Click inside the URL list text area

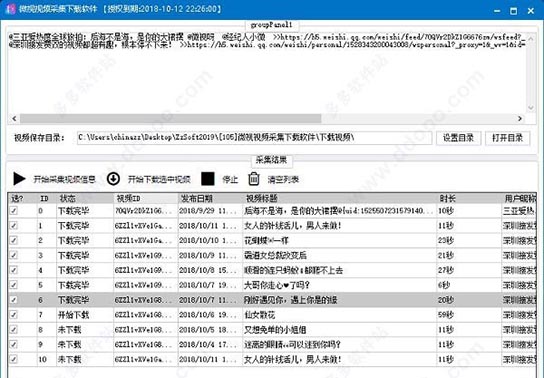267,73
